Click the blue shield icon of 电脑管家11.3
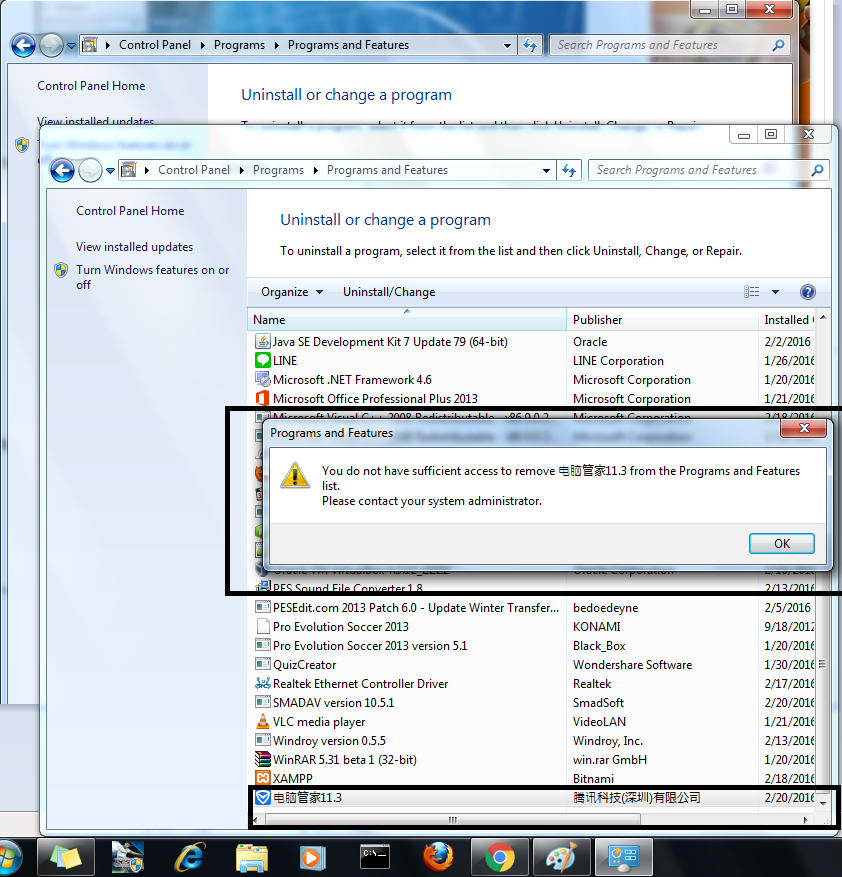The image size is (842, 877). [262, 797]
